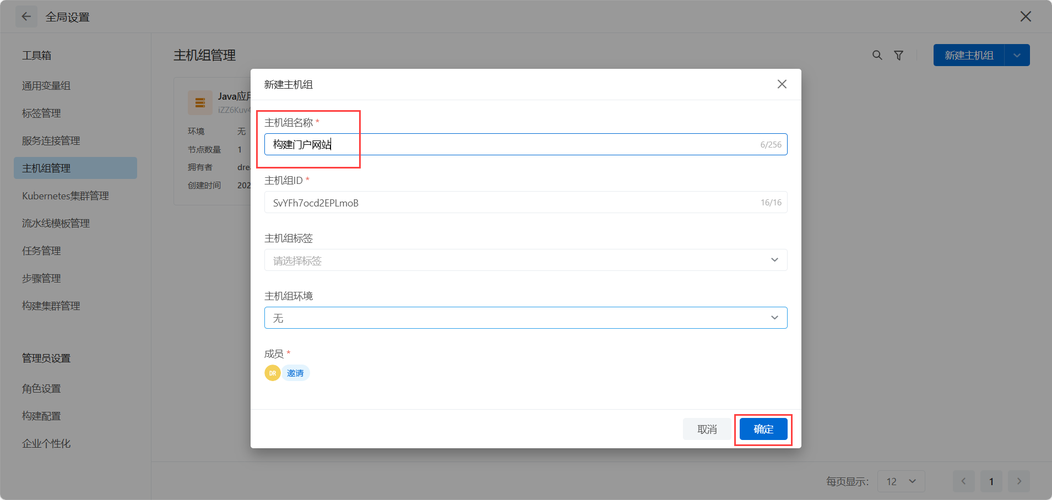The width and height of the screenshot is (1052, 500).
Task: Confirm the dialog with 确定
Action: (x=764, y=430)
